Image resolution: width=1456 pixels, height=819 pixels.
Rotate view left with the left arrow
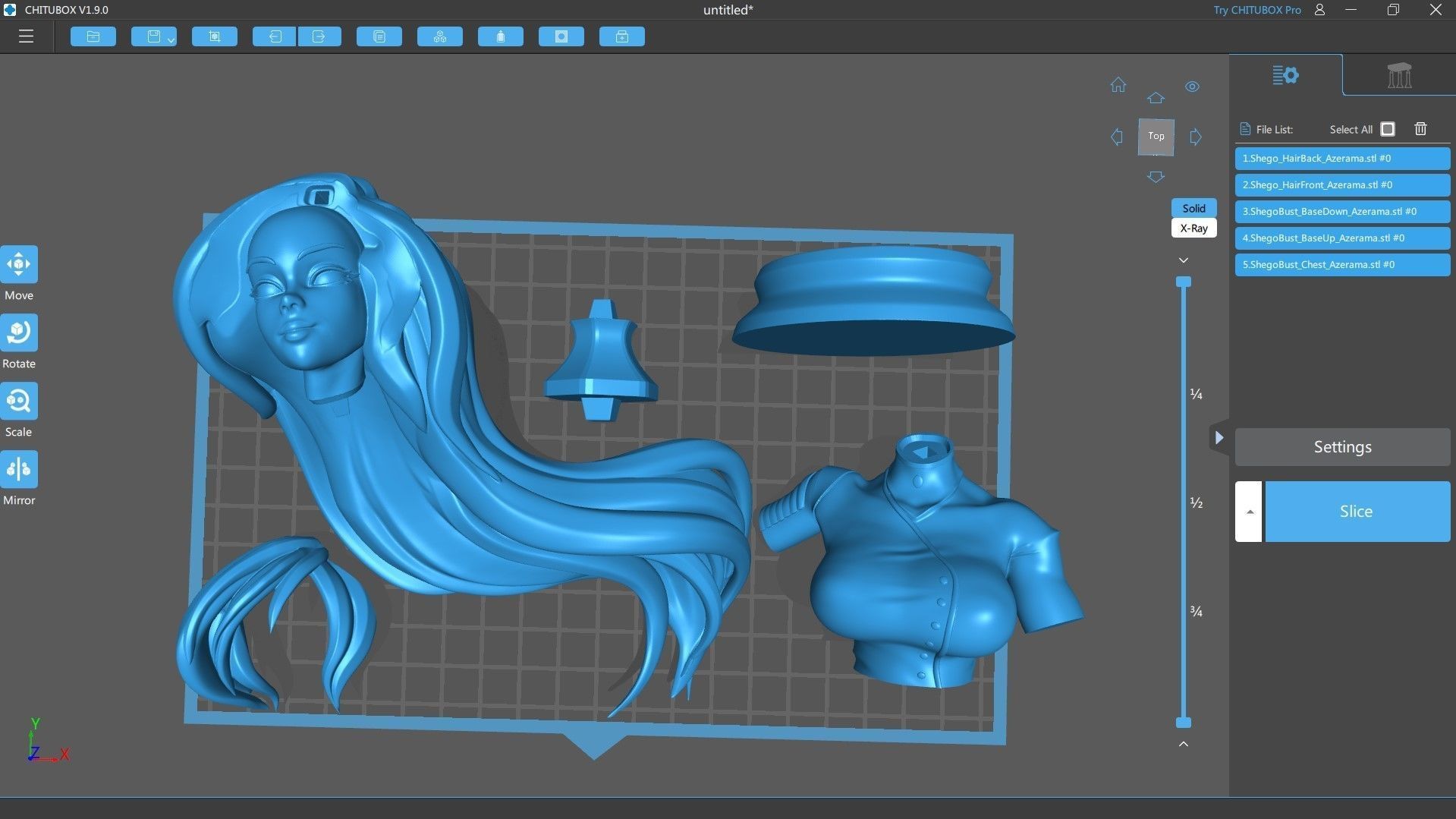click(x=1117, y=137)
